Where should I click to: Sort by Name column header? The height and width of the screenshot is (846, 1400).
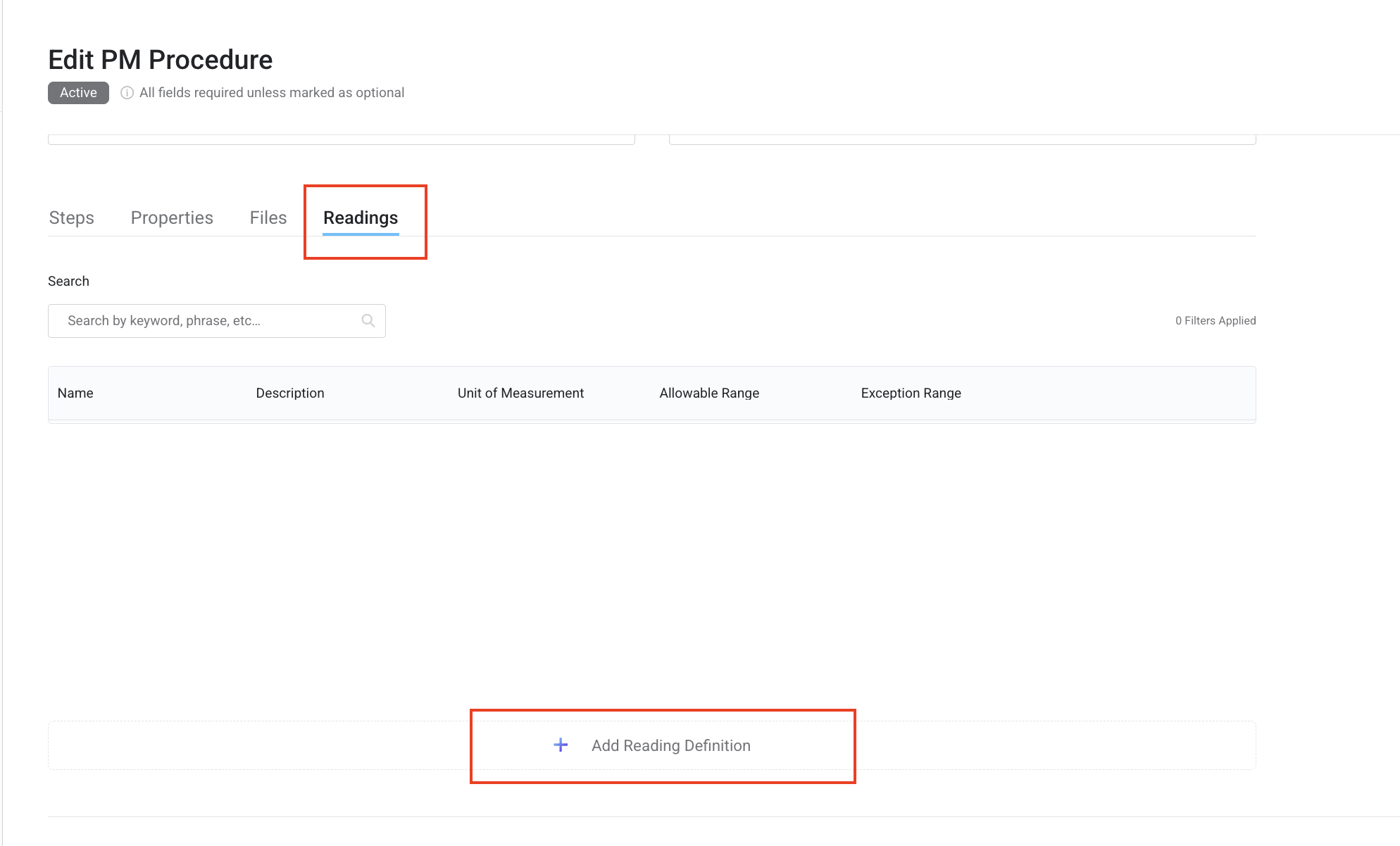click(75, 393)
